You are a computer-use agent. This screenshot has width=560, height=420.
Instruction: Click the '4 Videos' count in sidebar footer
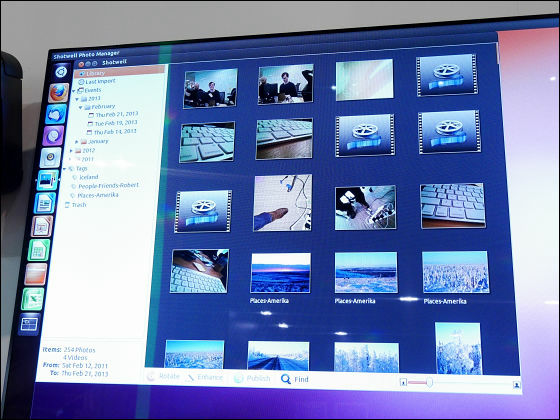point(75,358)
